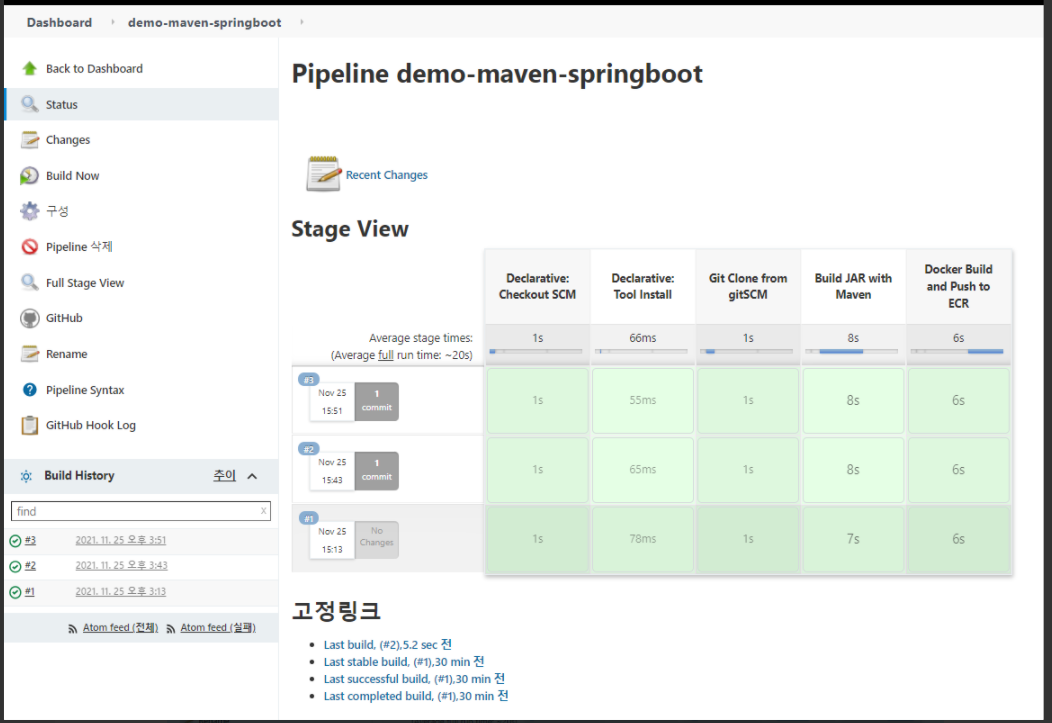Click the 55ms Tool Install cell for build #3
The image size is (1052, 723).
[x=643, y=400]
